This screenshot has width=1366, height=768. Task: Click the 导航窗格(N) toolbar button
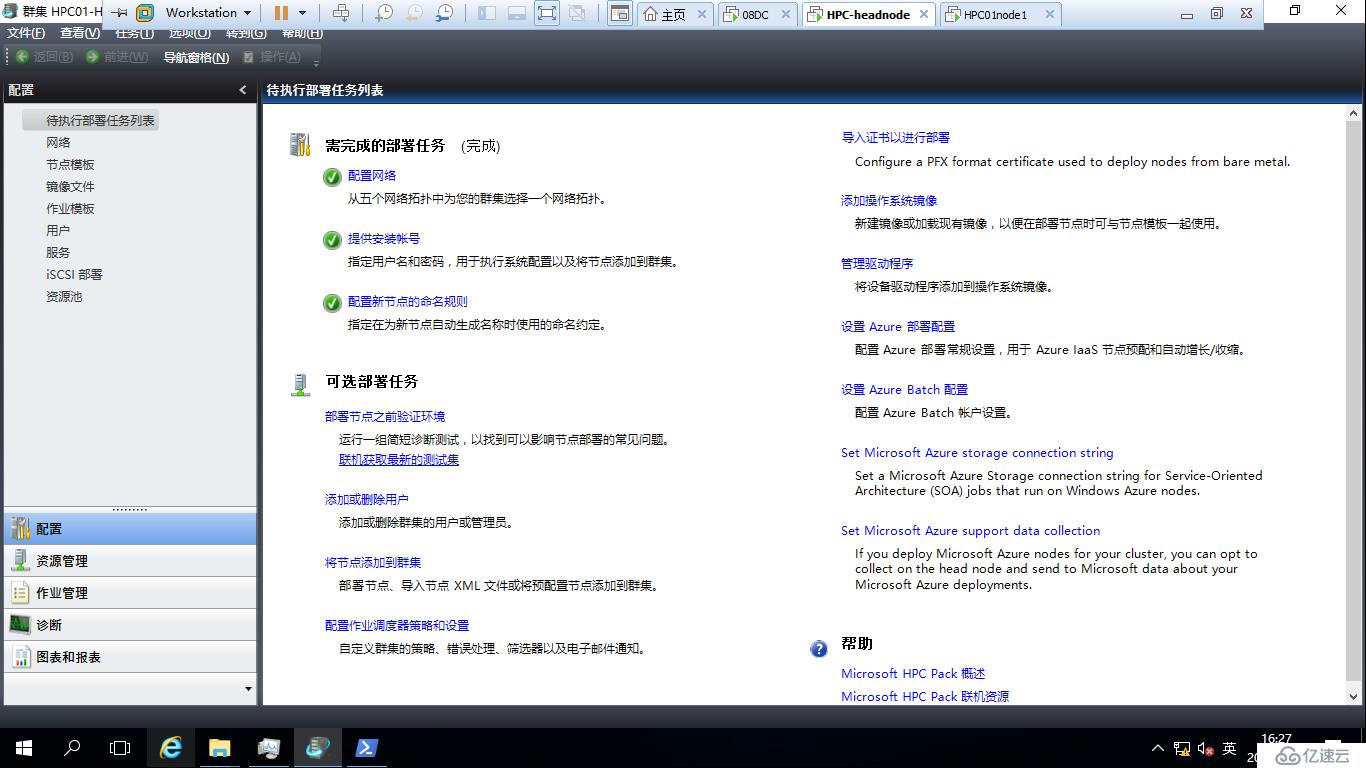point(196,57)
